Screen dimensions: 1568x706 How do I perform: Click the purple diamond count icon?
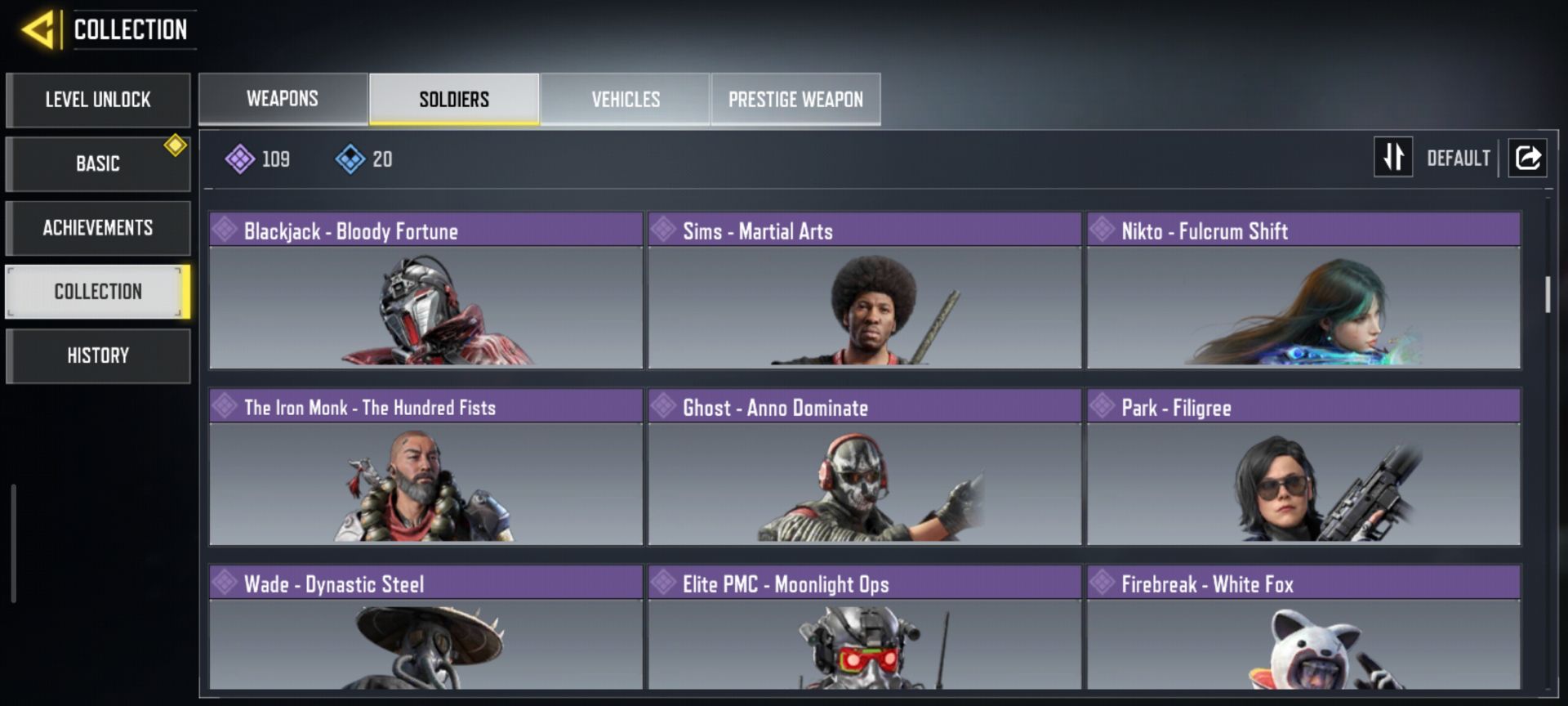[240, 159]
